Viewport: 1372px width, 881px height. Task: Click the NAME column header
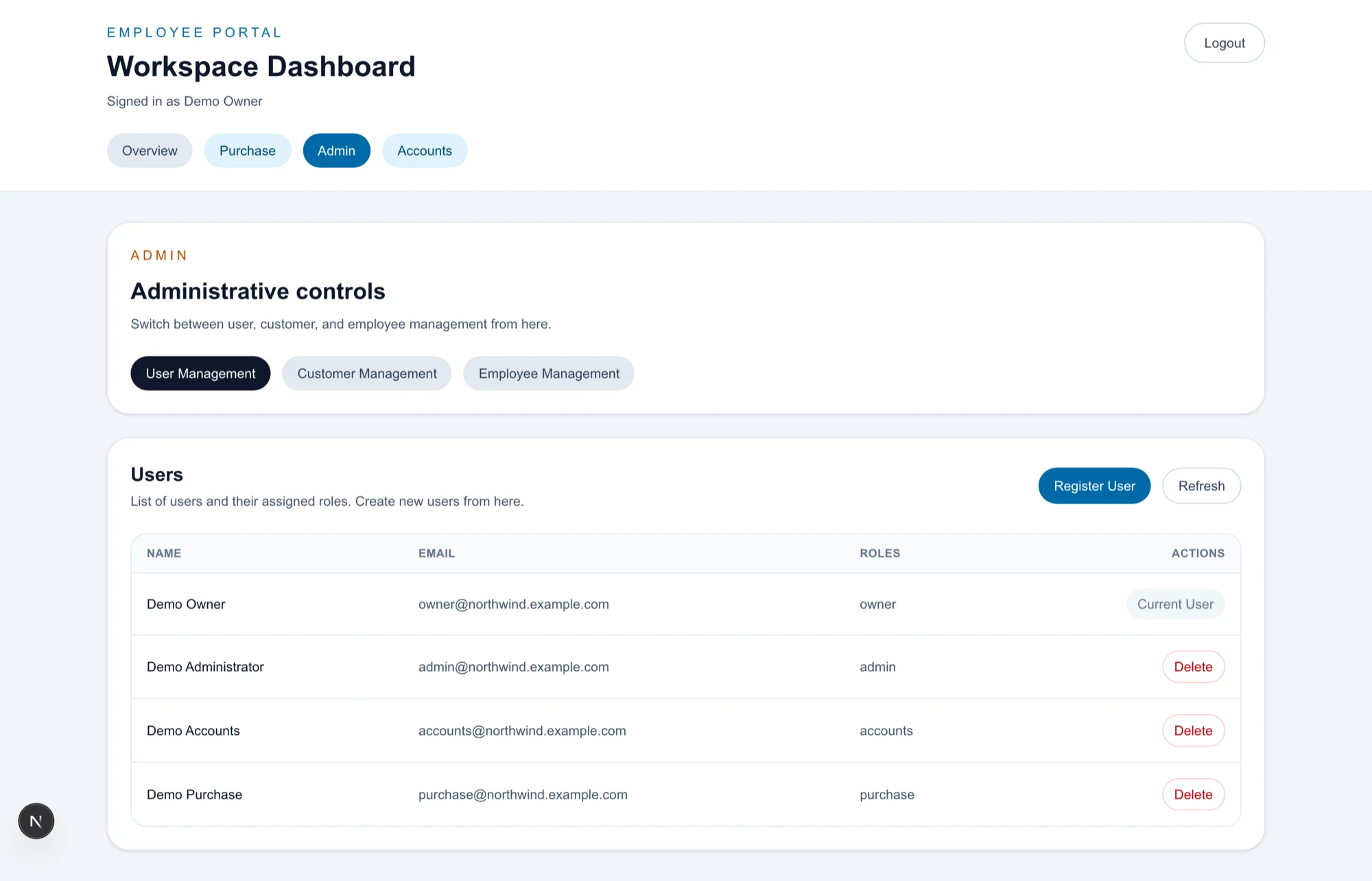click(164, 553)
